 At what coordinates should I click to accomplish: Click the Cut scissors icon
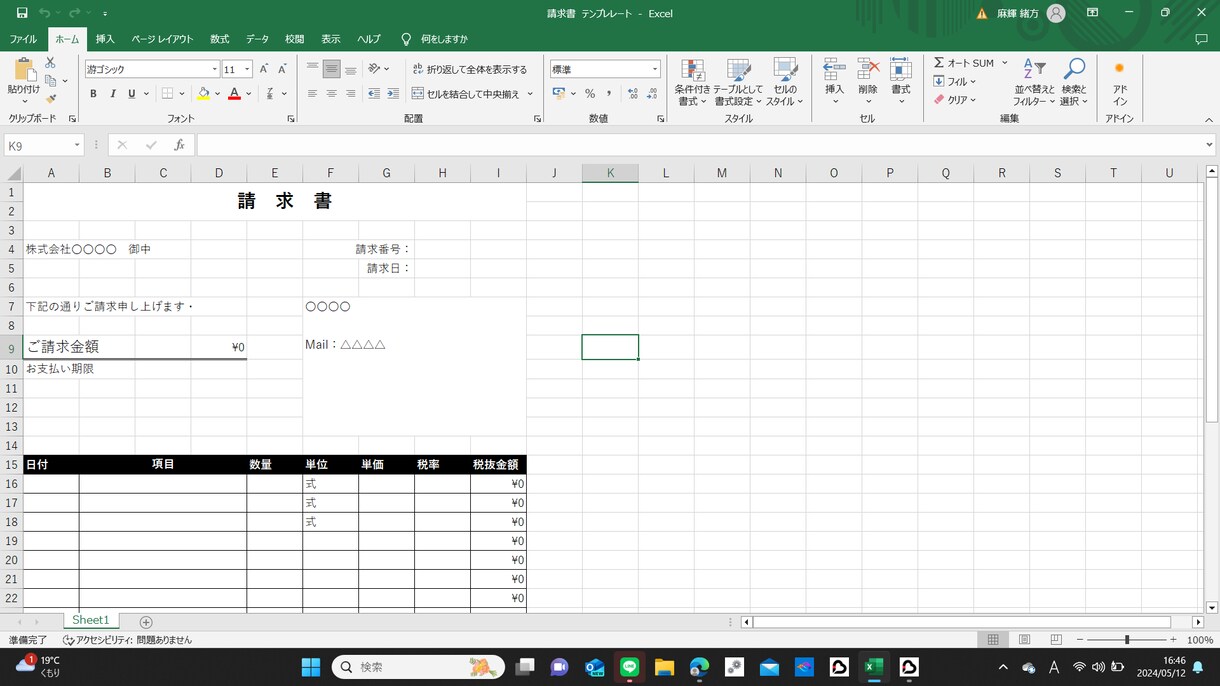click(50, 62)
